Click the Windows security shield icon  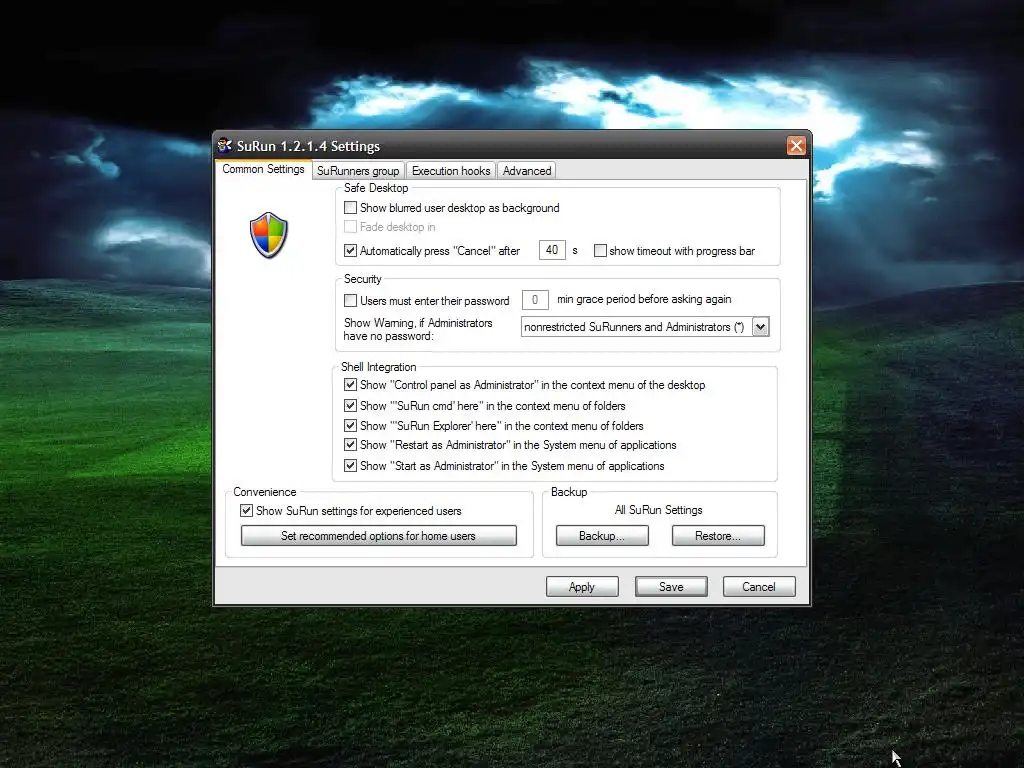click(268, 235)
